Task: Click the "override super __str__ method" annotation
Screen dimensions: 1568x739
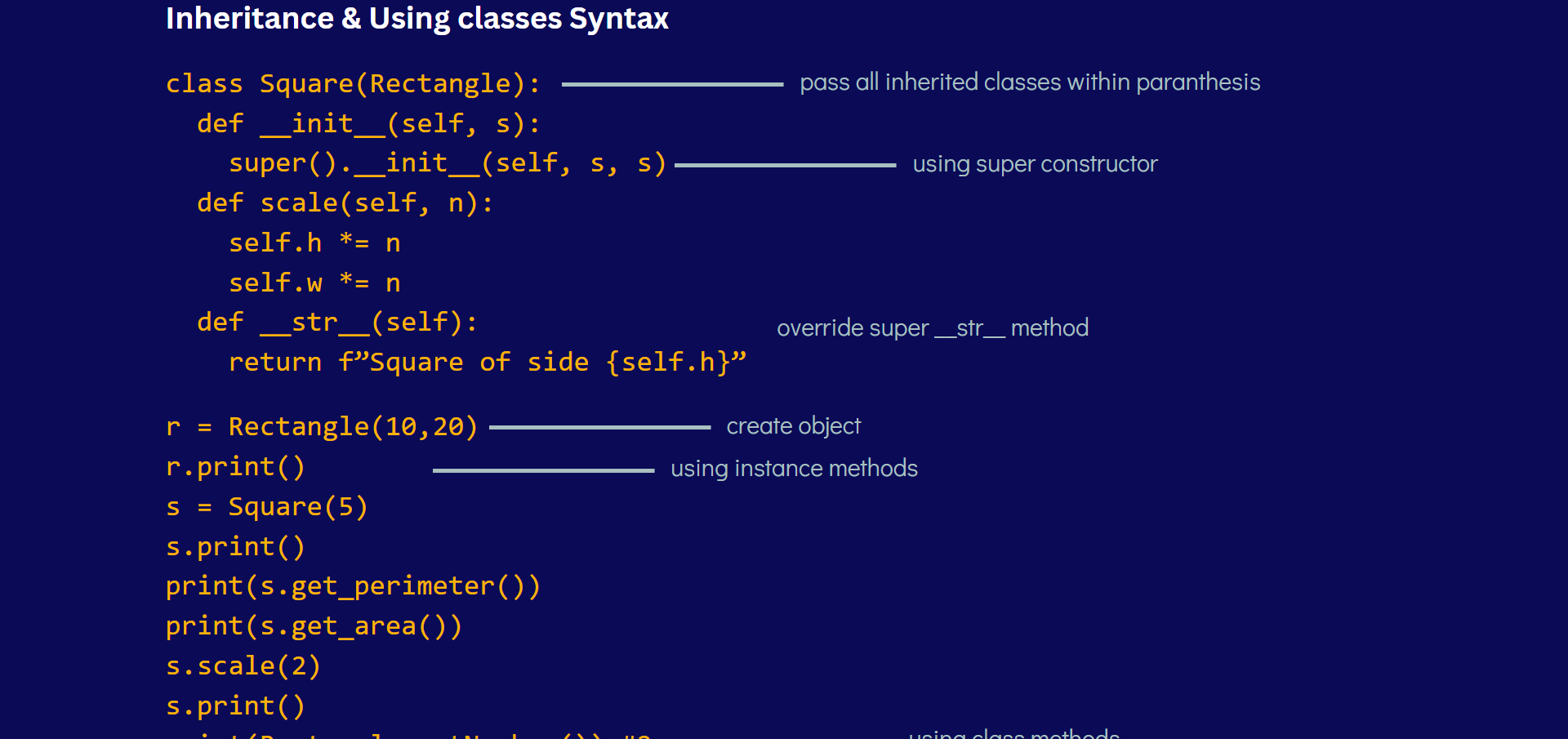Action: pyautogui.click(x=932, y=328)
